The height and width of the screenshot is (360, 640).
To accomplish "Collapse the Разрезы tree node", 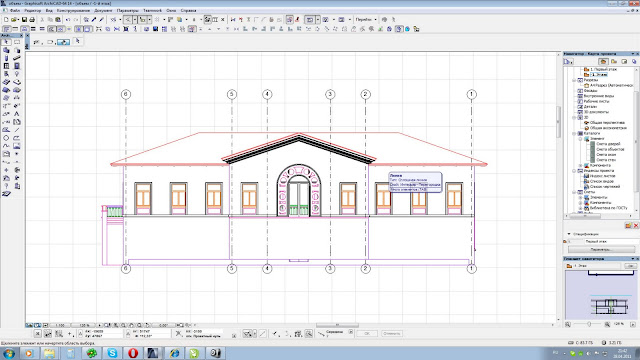I will 575,80.
